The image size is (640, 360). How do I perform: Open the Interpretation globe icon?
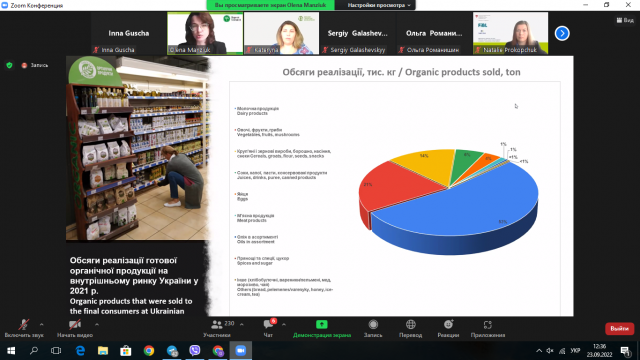click(x=411, y=324)
